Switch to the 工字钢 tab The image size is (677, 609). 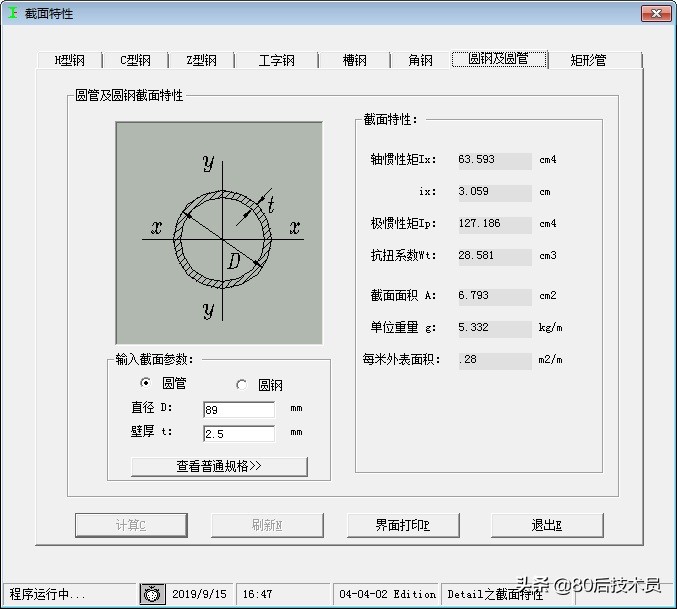point(277,60)
